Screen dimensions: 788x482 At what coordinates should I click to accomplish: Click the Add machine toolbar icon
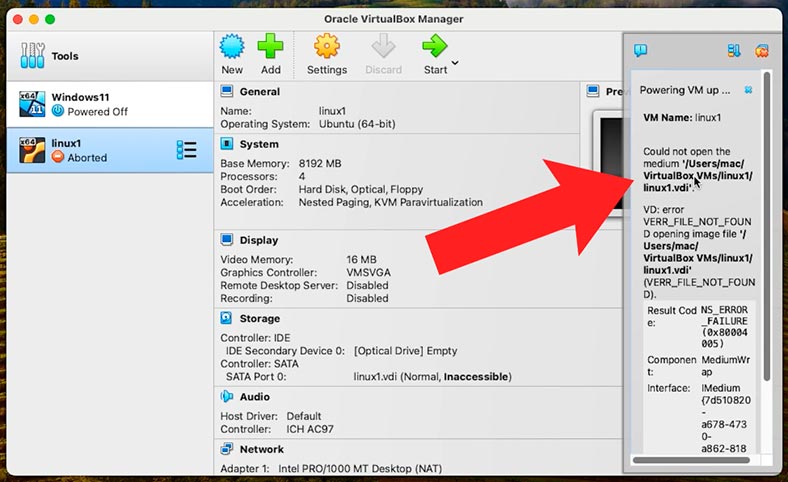(270, 46)
